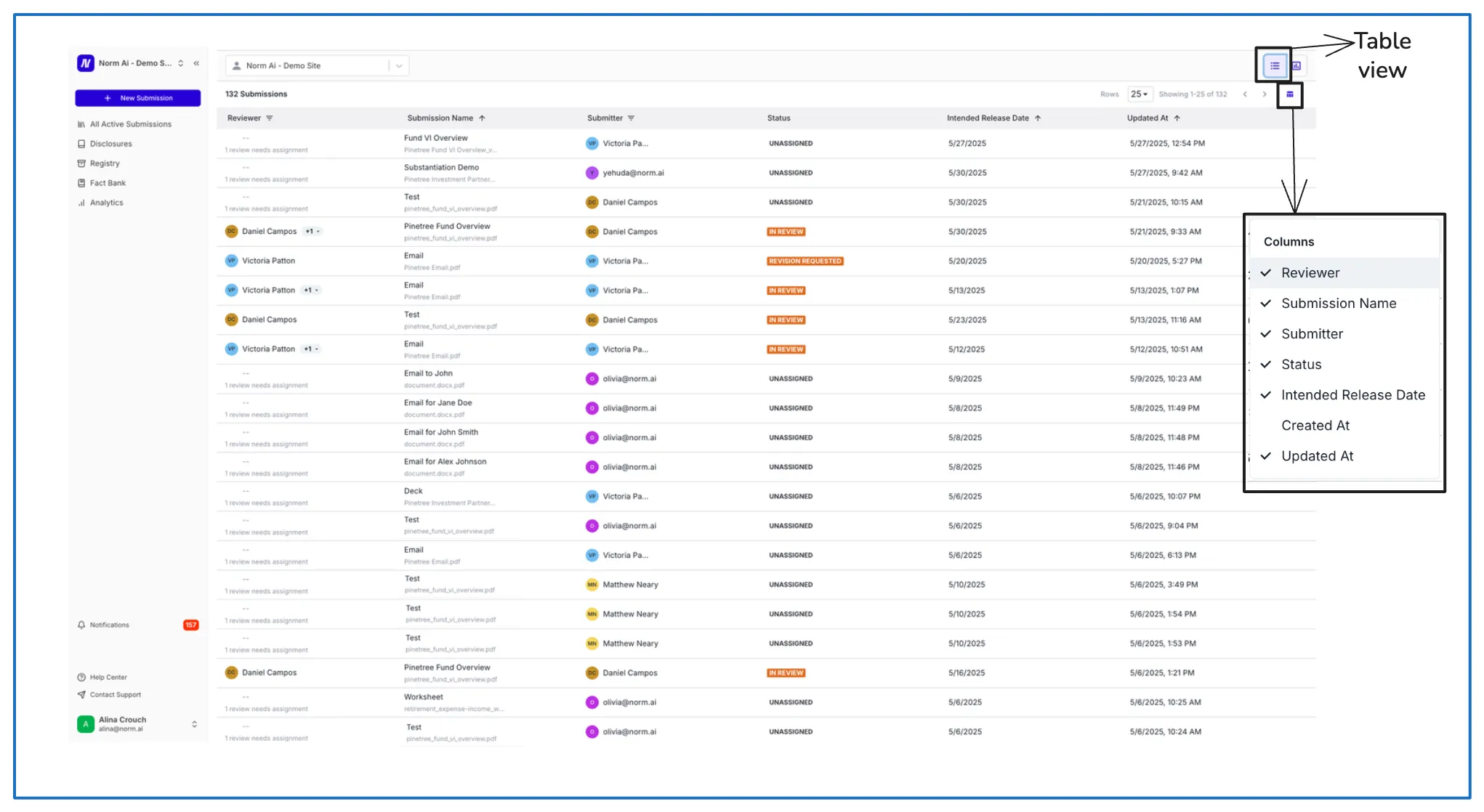This screenshot has height=812, width=1484.
Task: Switch to the table list view icon
Action: pos(1275,65)
